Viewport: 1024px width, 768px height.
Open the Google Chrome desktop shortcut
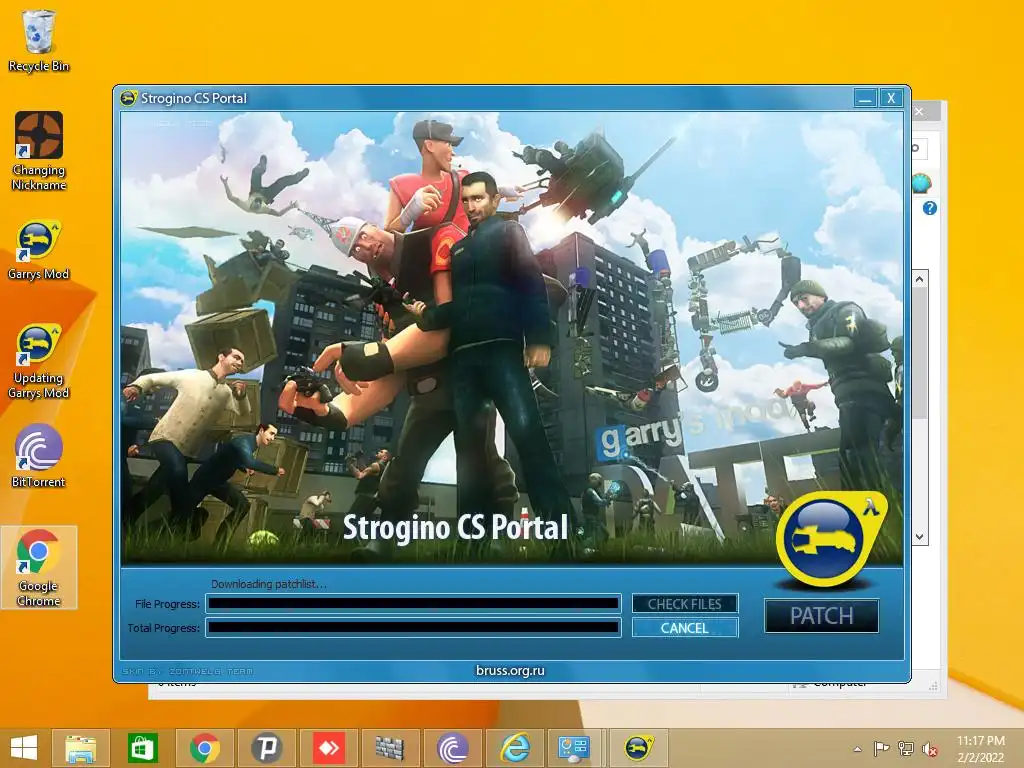[39, 568]
